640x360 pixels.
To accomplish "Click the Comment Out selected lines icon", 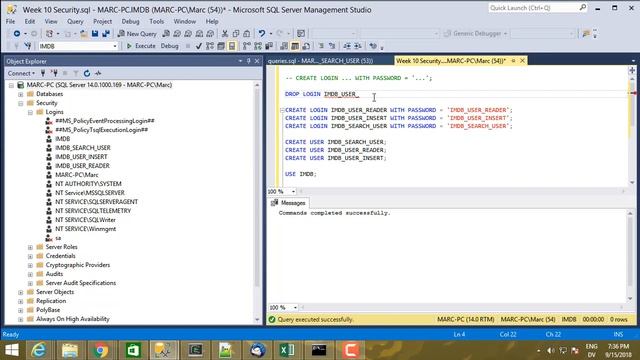I will 321,46.
